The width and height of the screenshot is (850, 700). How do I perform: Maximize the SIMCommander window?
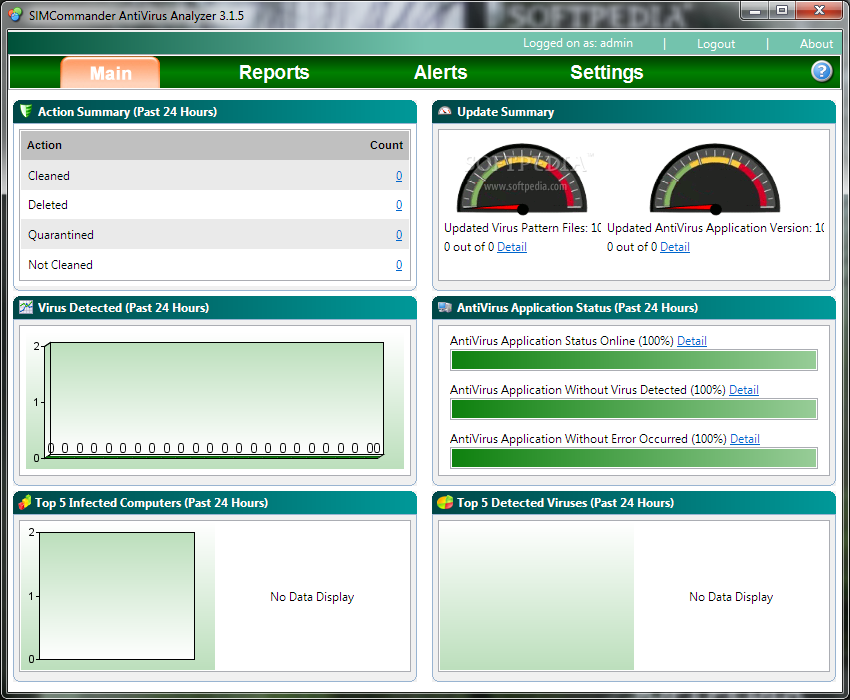pyautogui.click(x=782, y=10)
